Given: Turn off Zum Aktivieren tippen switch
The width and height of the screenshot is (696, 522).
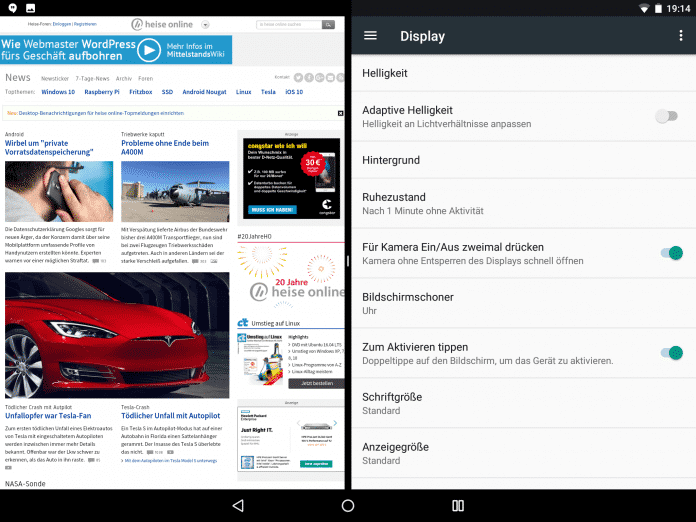Looking at the screenshot, I should coord(671,352).
